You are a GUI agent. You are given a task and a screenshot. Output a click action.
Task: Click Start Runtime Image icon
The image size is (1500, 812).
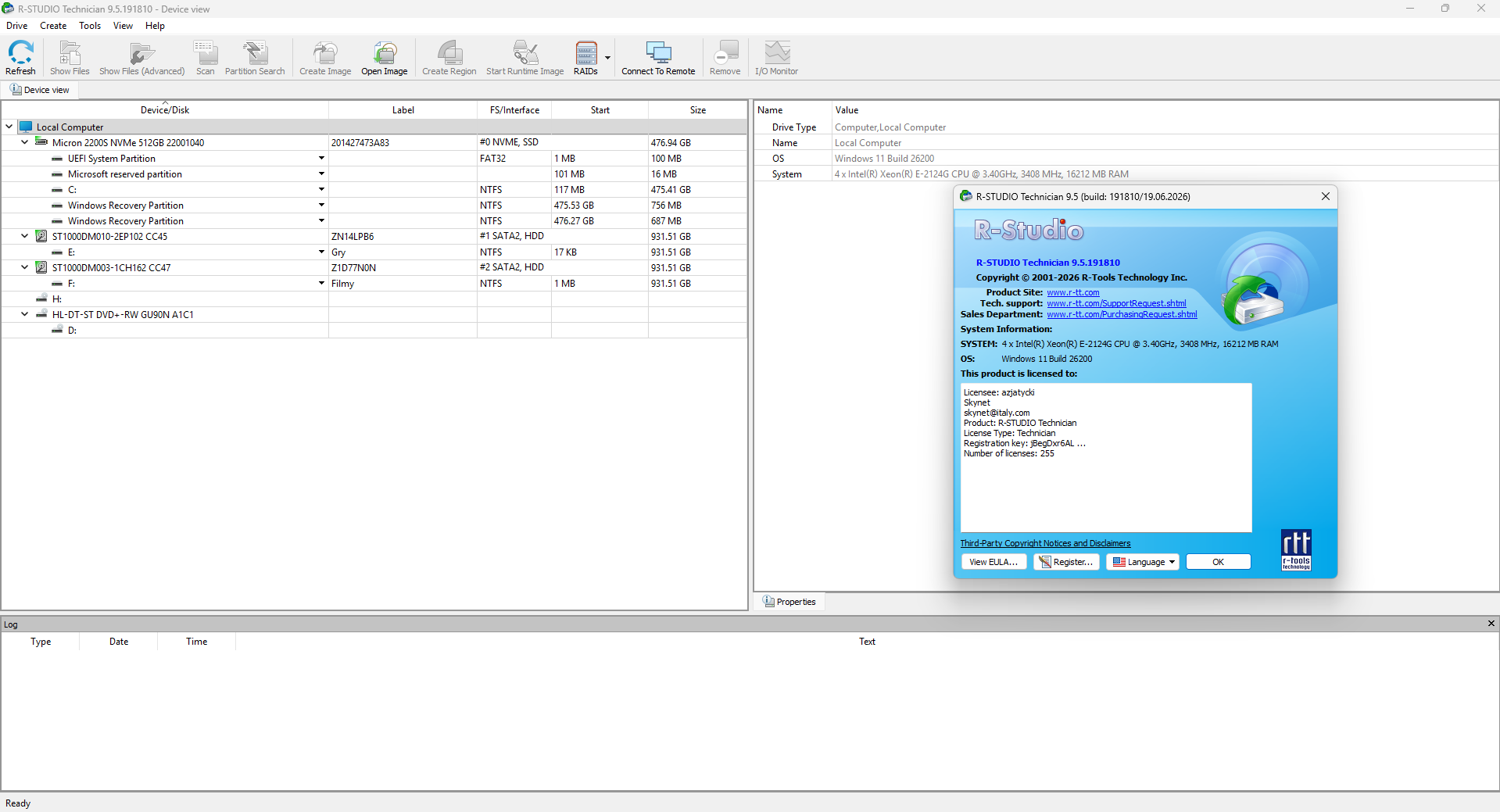pos(524,58)
